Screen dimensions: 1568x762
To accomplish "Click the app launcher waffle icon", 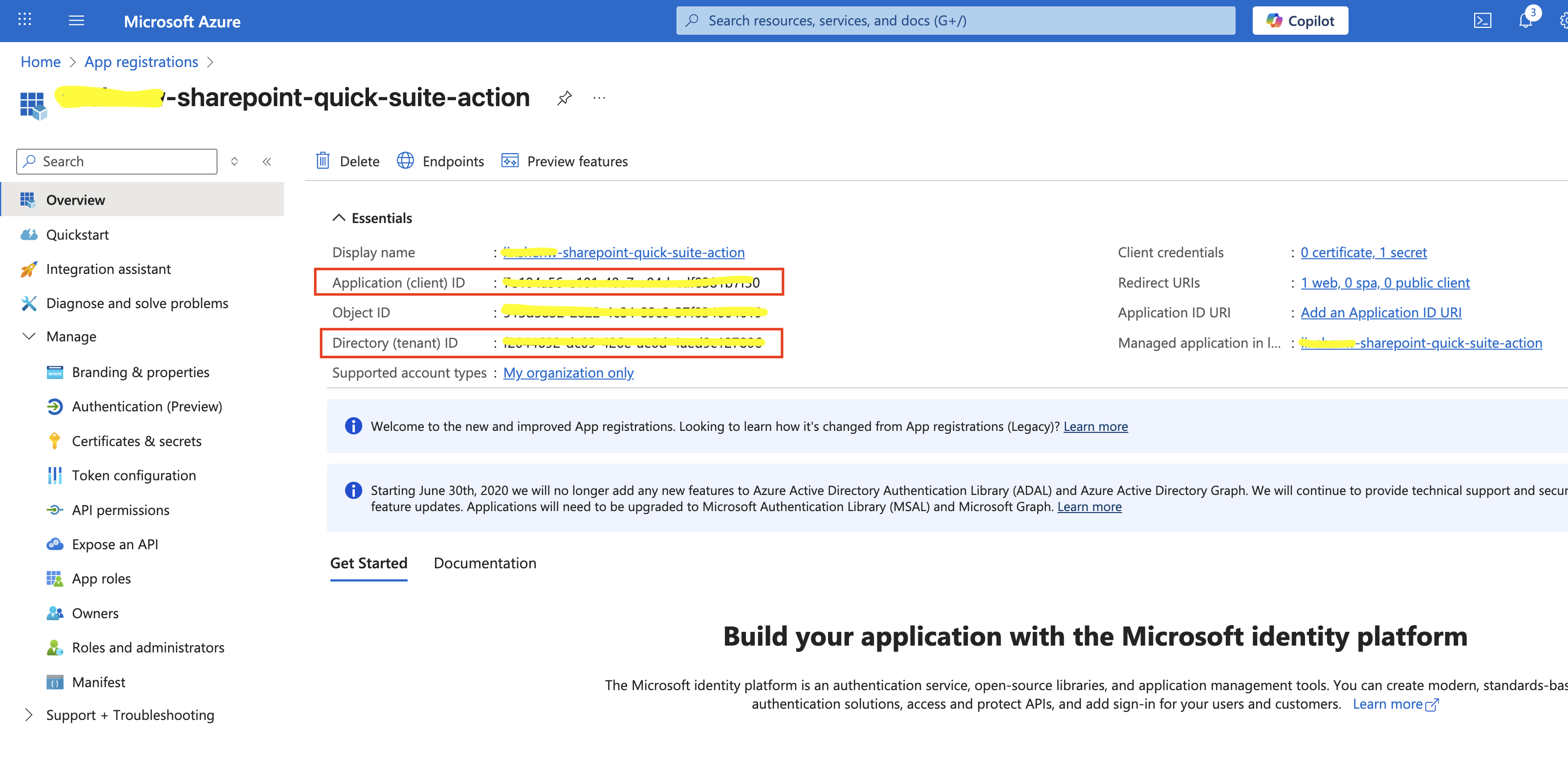I will [x=24, y=20].
